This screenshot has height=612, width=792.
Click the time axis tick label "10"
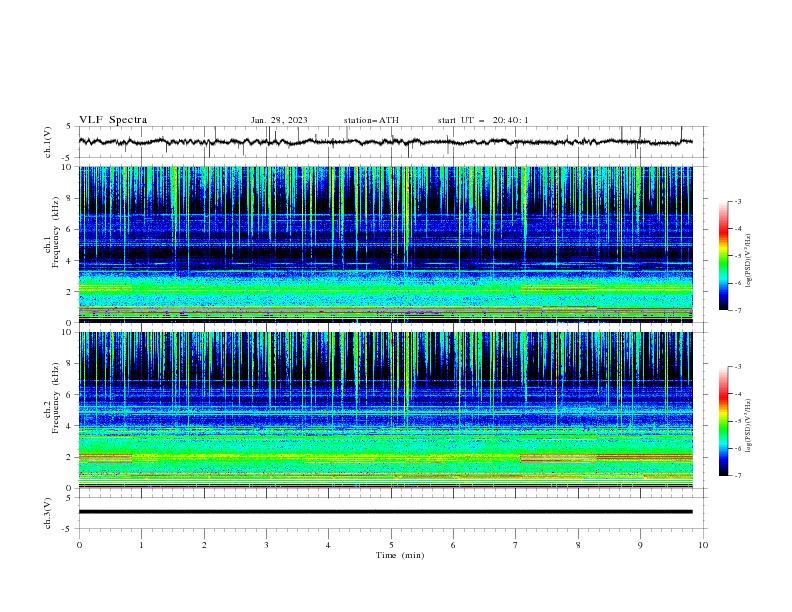703,545
